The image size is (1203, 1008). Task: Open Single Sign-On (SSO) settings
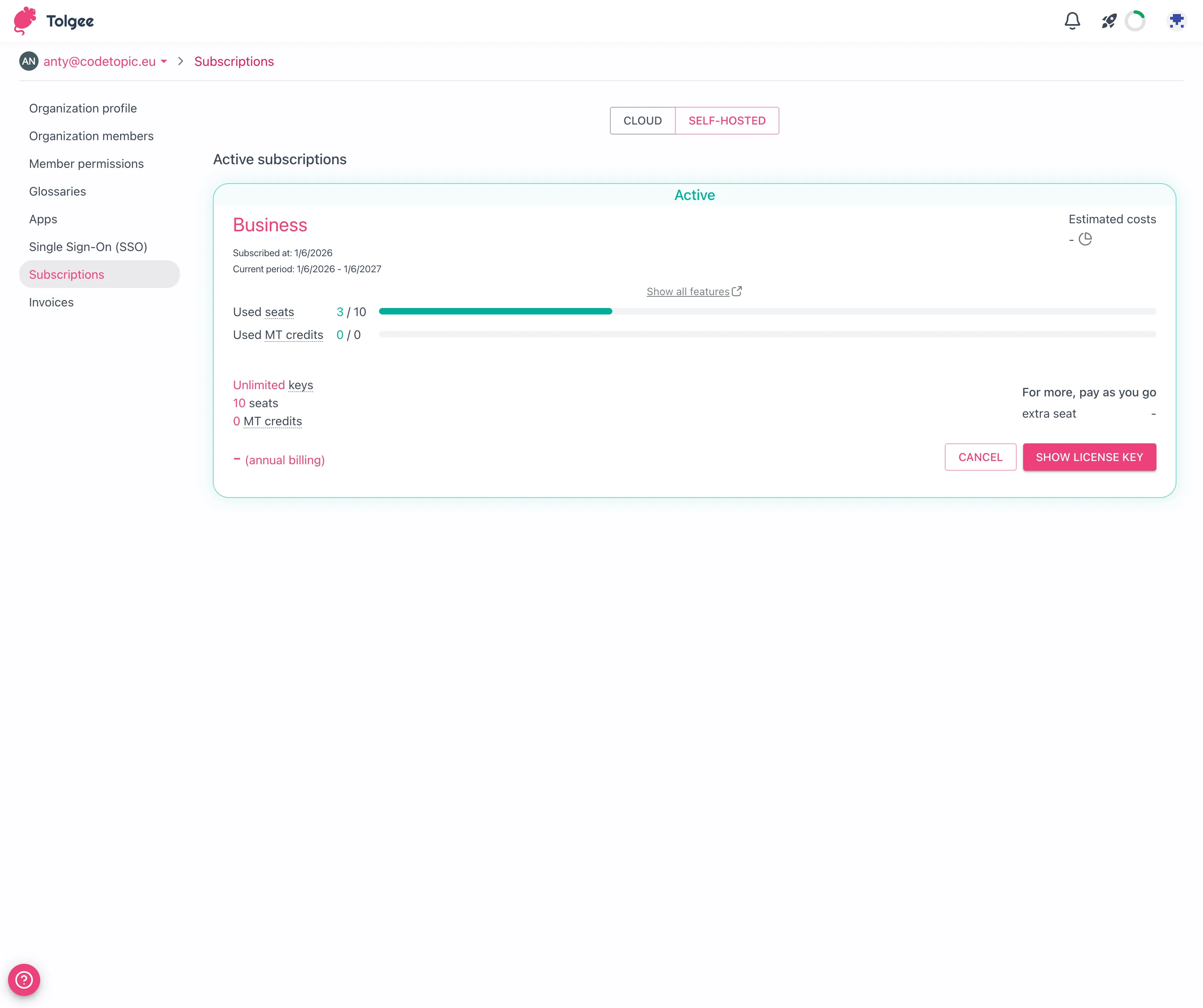tap(88, 247)
